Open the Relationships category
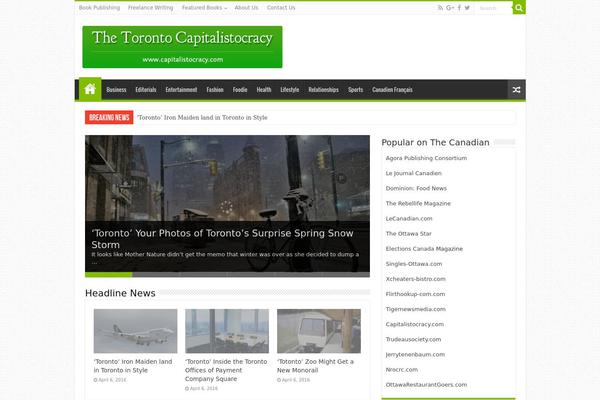Image resolution: width=600 pixels, height=400 pixels. pos(324,90)
